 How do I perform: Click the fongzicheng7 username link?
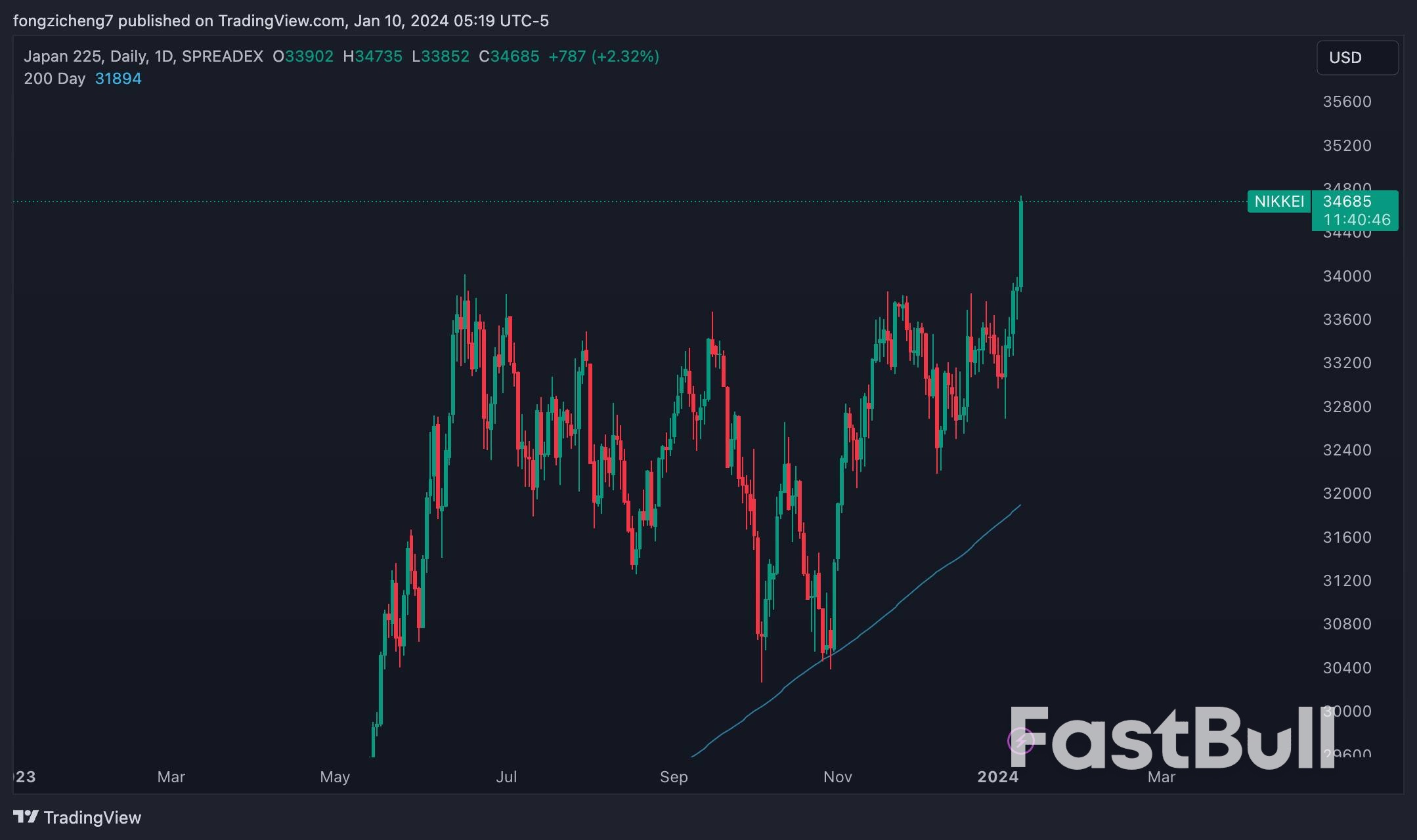click(x=63, y=20)
